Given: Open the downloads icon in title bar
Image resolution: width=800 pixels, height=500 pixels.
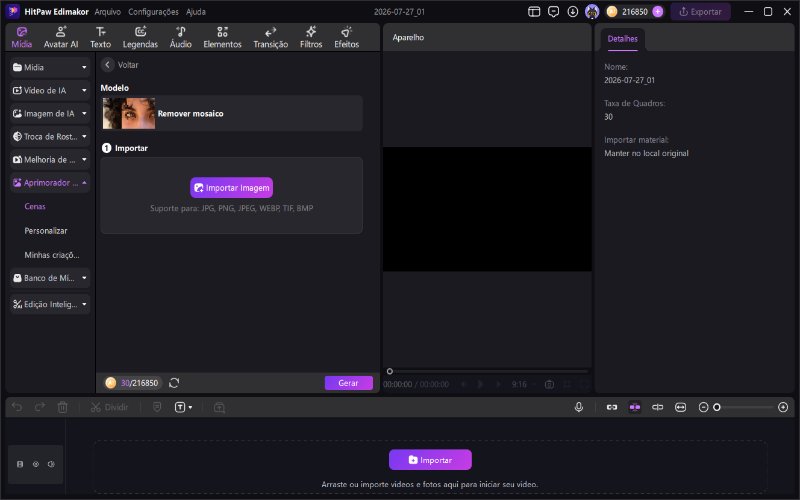Looking at the screenshot, I should (572, 11).
